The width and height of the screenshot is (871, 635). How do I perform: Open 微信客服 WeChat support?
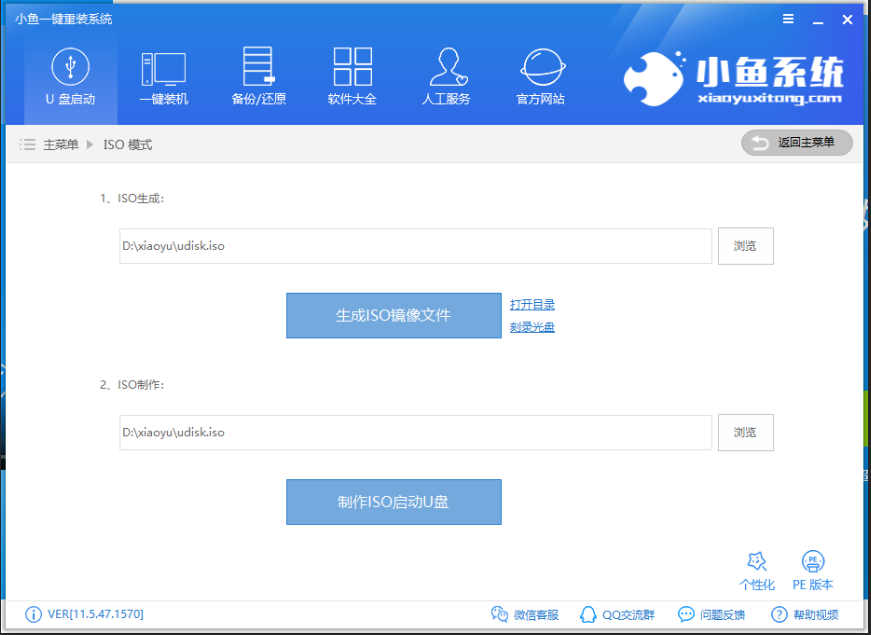(x=525, y=614)
